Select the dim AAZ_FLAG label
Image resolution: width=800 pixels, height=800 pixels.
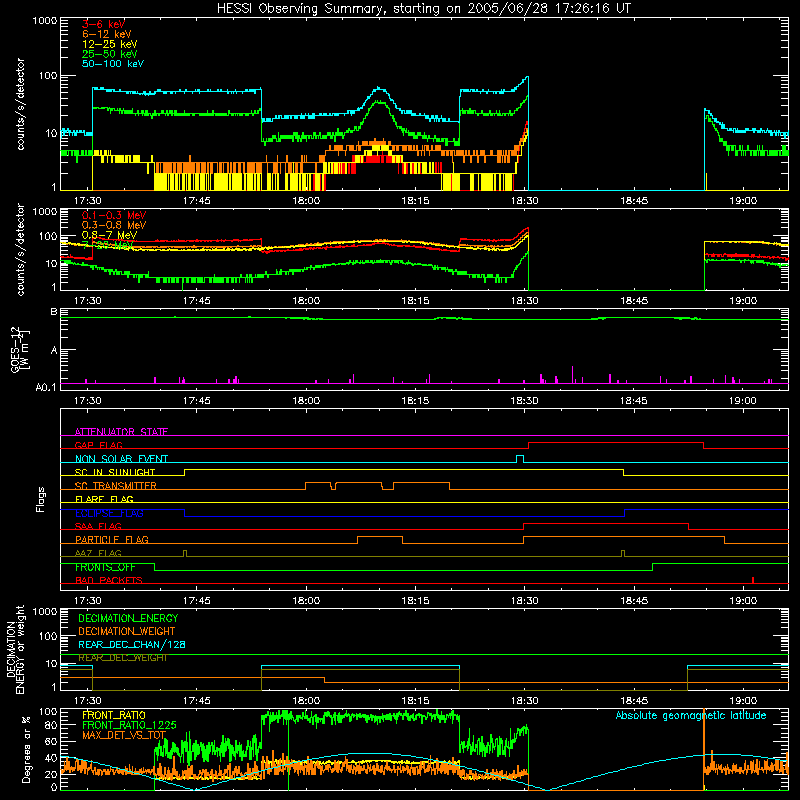[98, 553]
